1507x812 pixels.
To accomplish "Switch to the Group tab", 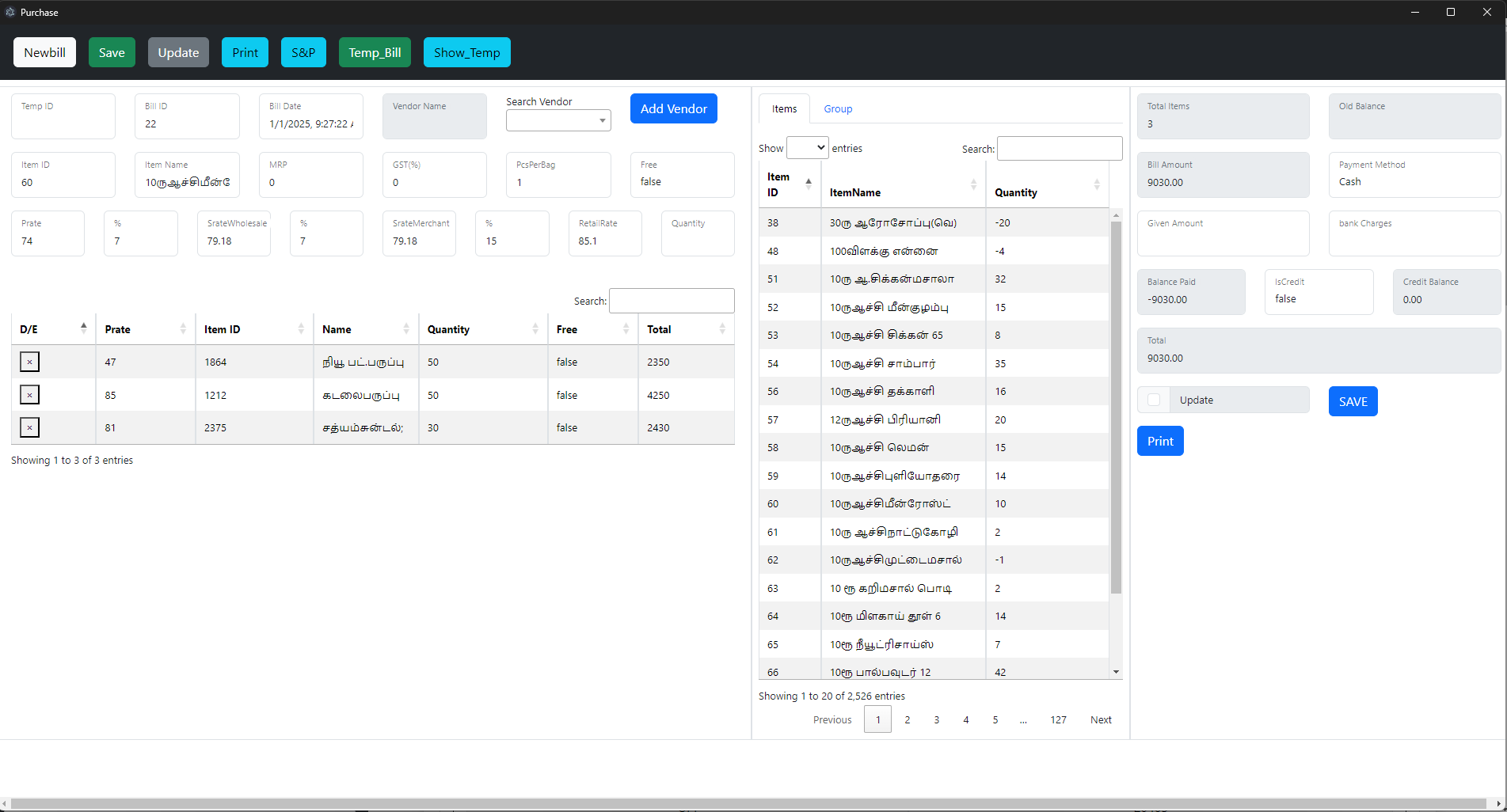I will tap(837, 109).
